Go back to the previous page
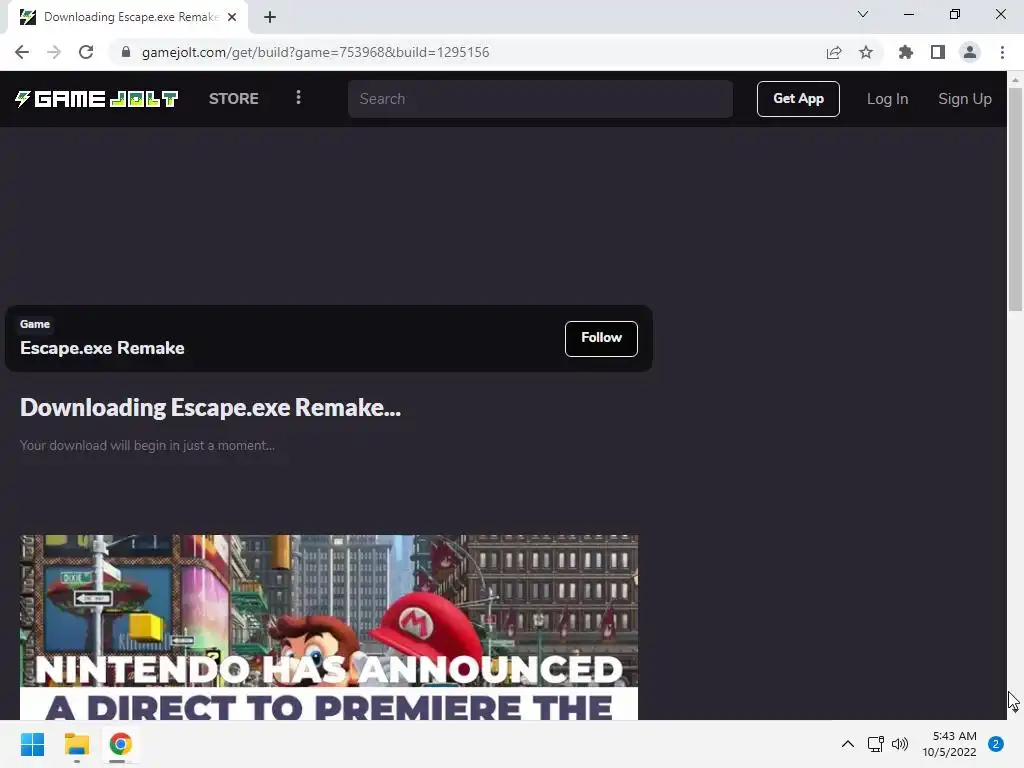 pos(22,52)
